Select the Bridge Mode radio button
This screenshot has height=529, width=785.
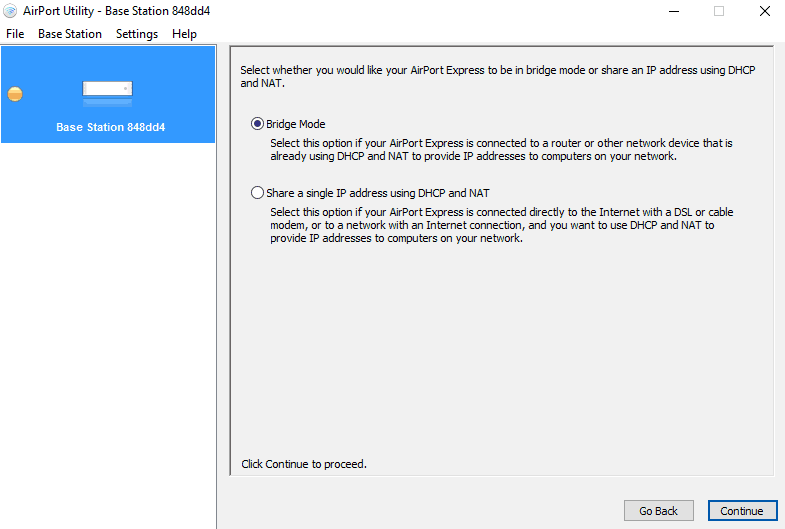click(258, 124)
